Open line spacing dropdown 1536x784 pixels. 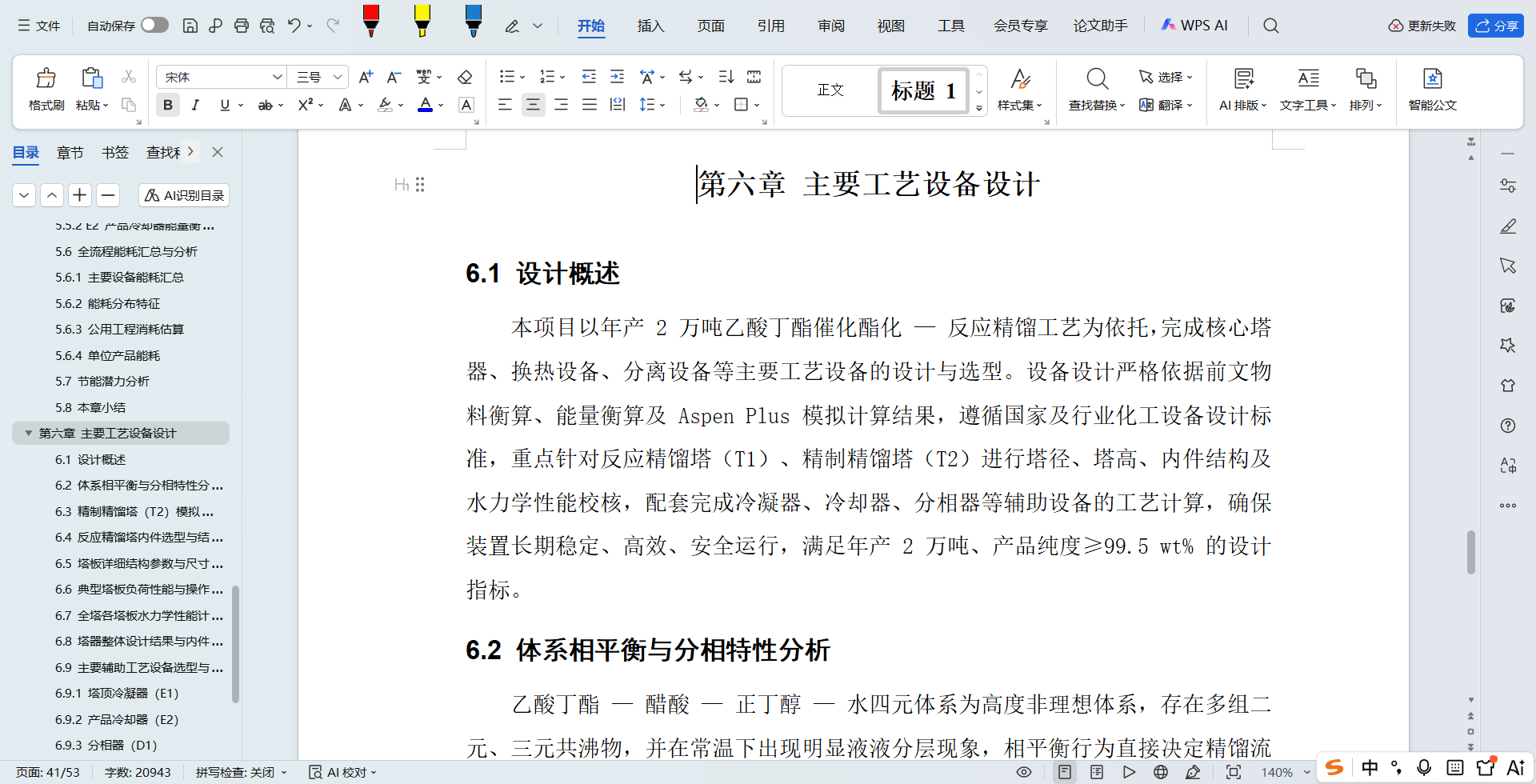click(663, 105)
